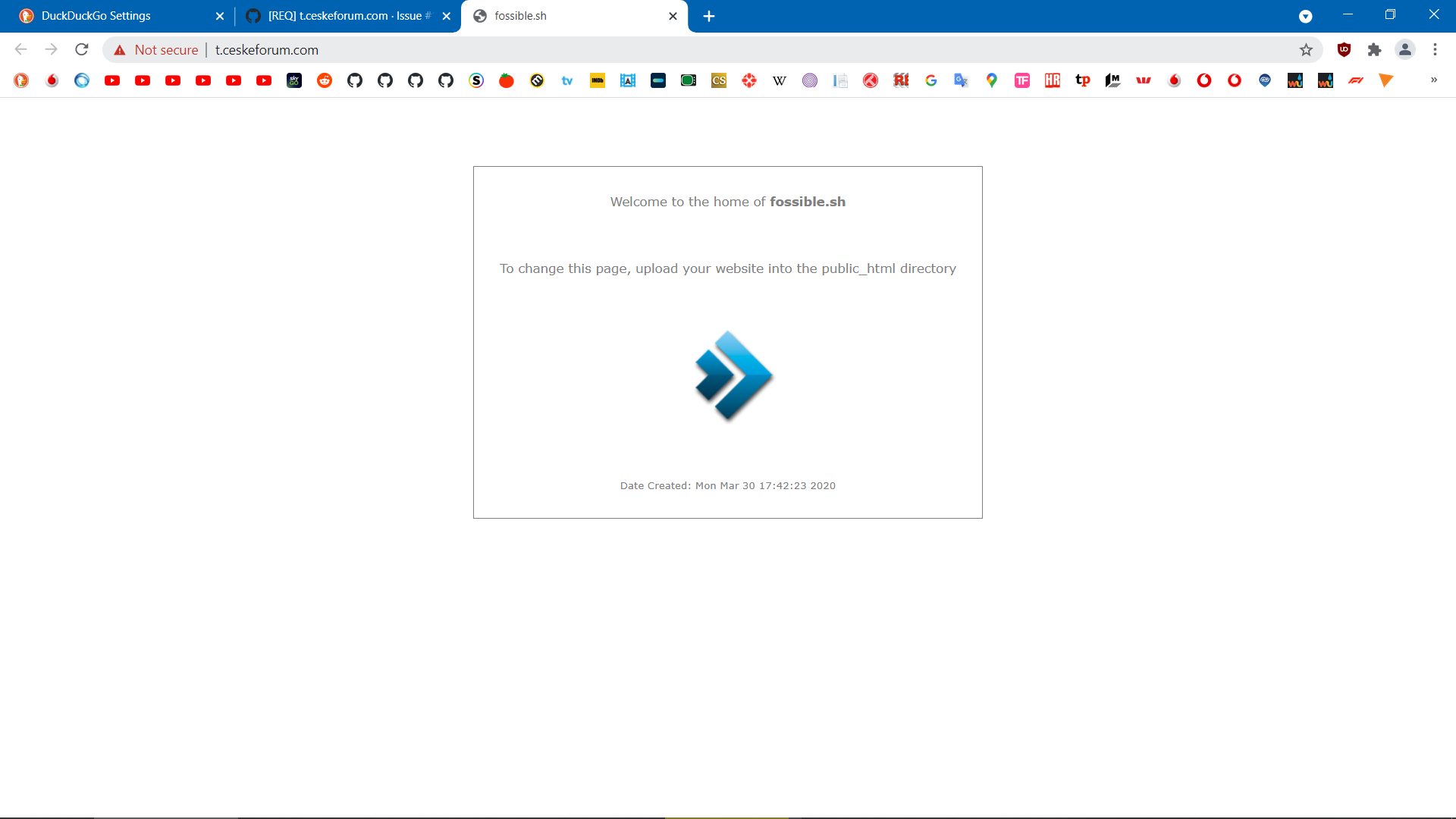Open the Reddit bookmark
The width and height of the screenshot is (1456, 819).
325,80
